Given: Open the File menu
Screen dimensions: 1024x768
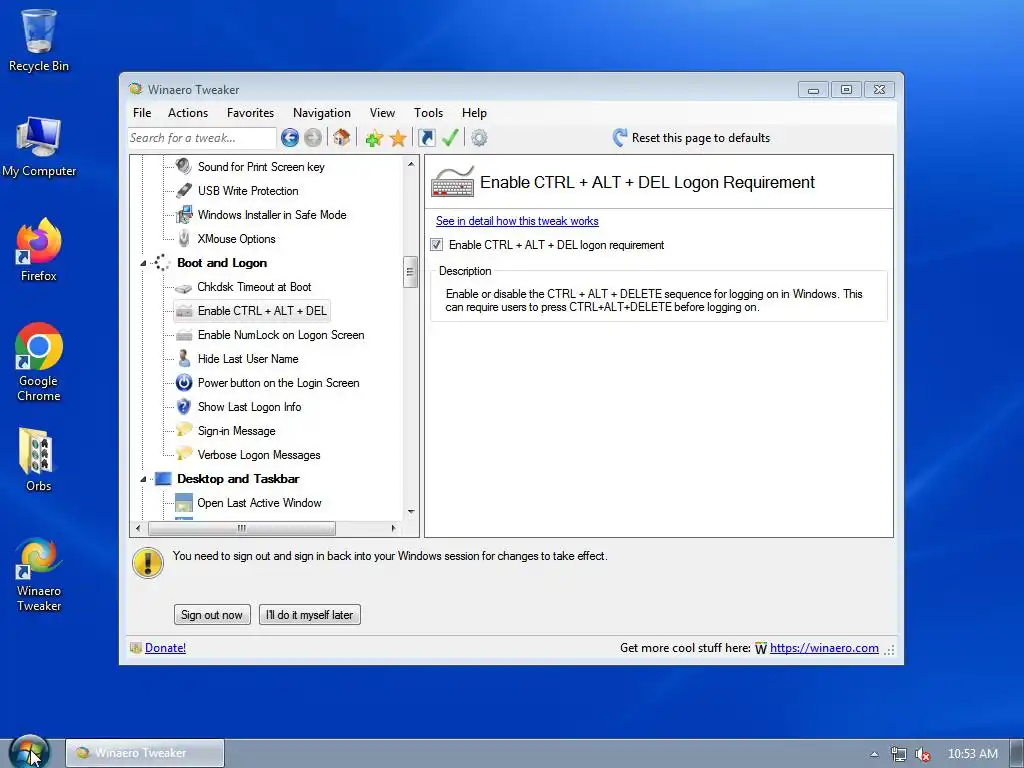Looking at the screenshot, I should tap(142, 113).
